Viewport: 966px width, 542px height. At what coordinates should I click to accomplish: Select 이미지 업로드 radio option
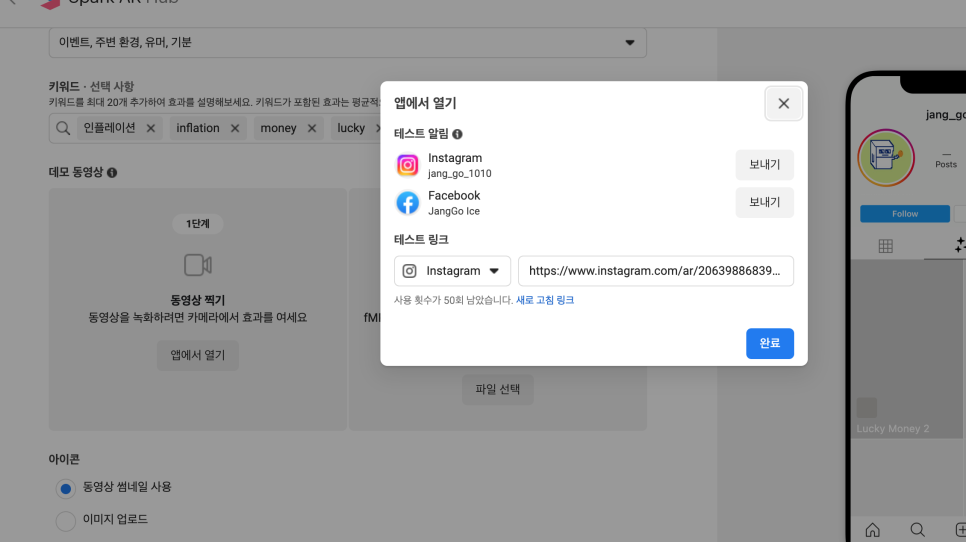tap(65, 521)
